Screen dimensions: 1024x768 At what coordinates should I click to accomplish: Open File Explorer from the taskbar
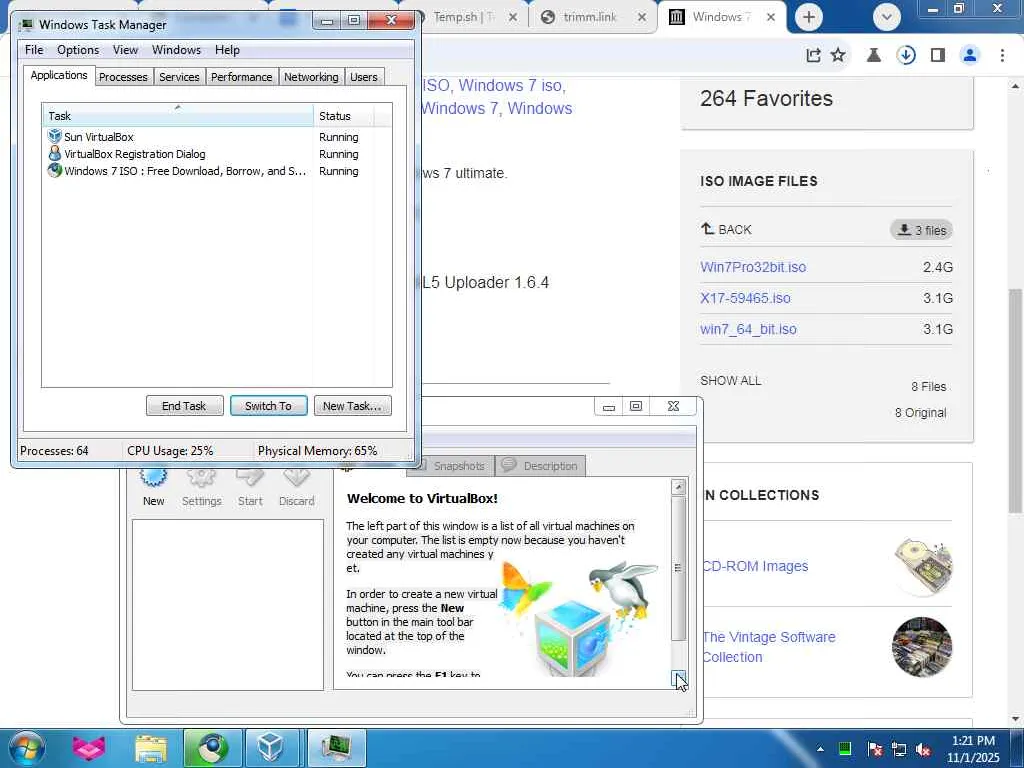pyautogui.click(x=151, y=748)
